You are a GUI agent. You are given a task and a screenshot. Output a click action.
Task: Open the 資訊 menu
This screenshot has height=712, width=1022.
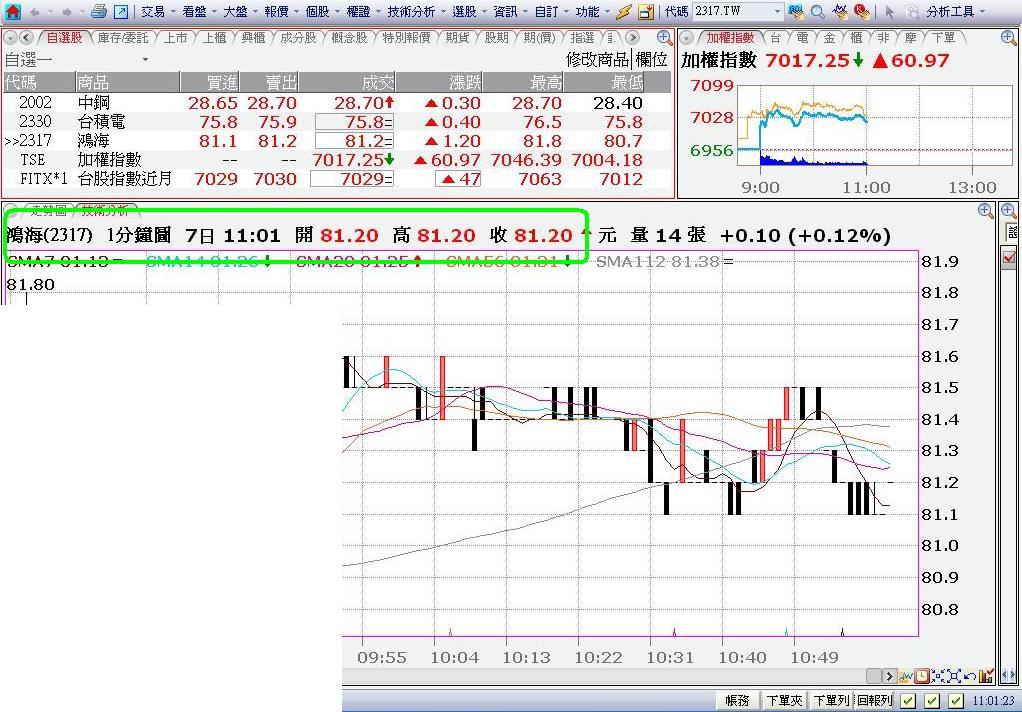(x=510, y=11)
